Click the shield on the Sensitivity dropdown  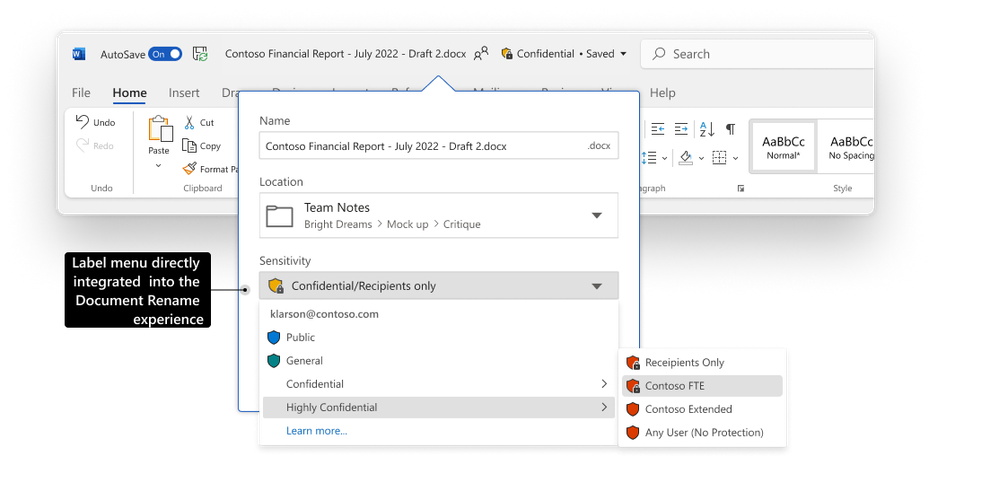click(276, 286)
